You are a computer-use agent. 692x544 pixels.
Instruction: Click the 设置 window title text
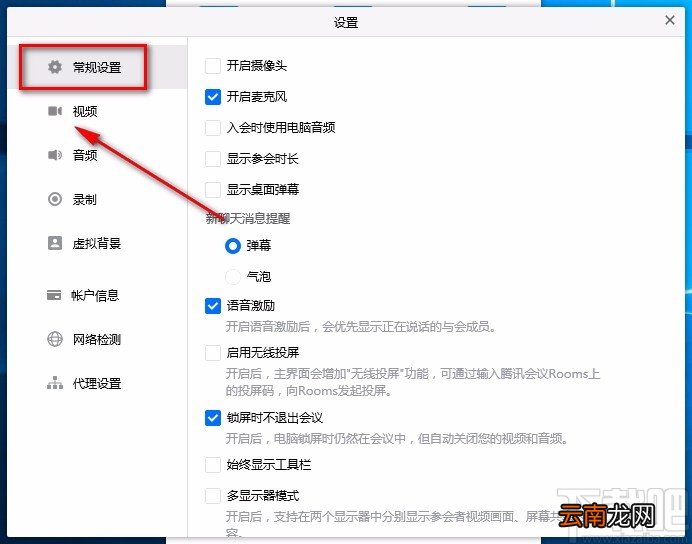coord(346,23)
